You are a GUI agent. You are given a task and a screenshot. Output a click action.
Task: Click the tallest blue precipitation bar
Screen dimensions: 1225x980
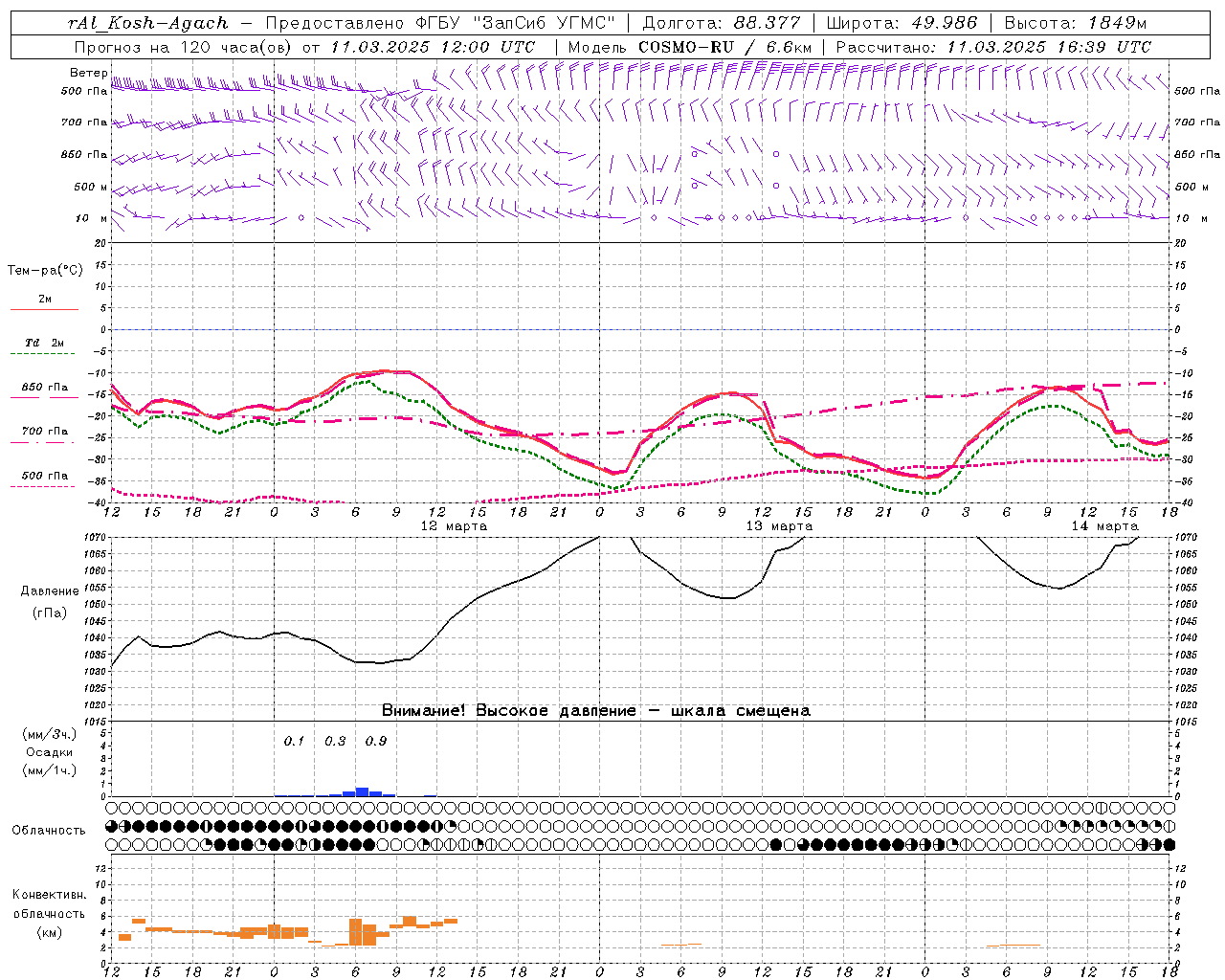coord(362,791)
